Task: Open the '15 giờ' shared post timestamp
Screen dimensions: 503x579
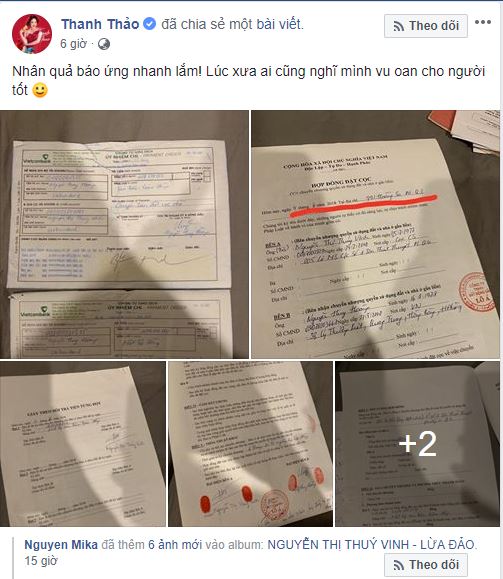Action: 41,561
